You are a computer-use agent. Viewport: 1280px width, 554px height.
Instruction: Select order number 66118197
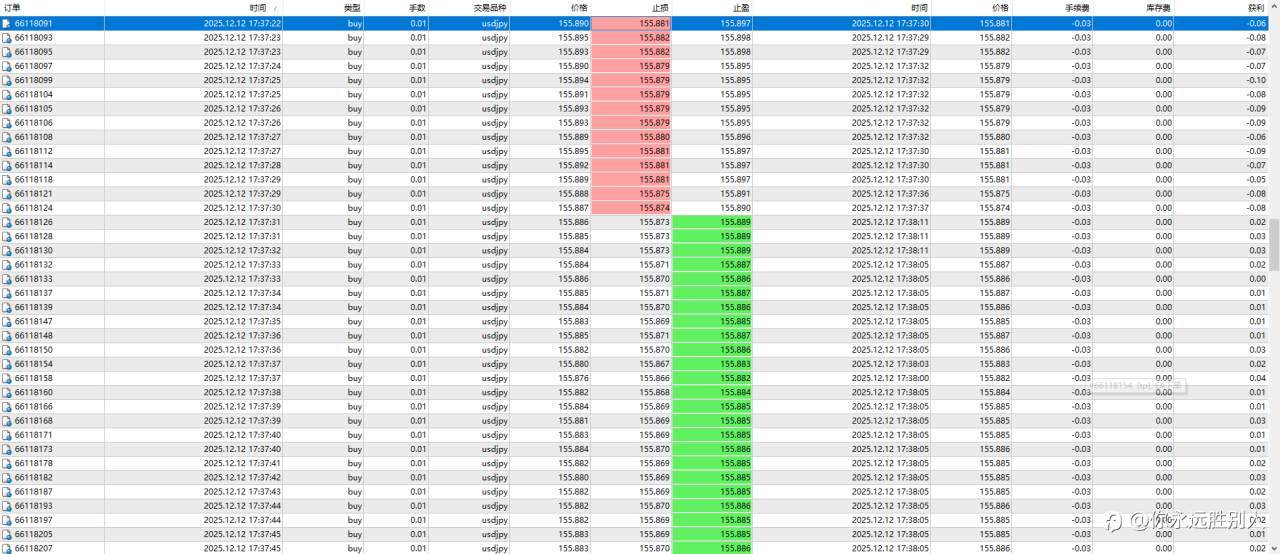click(34, 520)
